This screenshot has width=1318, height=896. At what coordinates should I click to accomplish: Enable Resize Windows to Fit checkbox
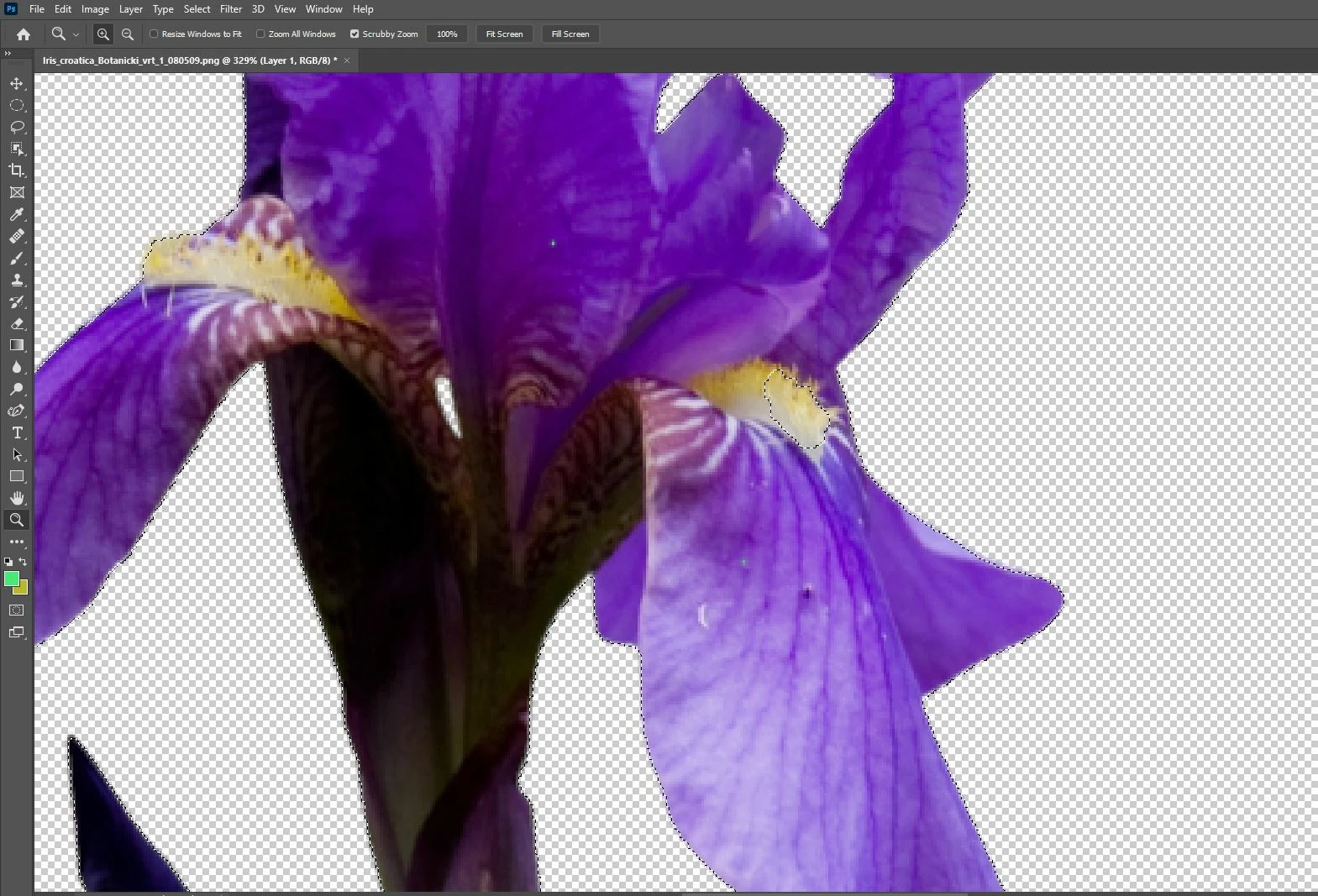[x=154, y=34]
